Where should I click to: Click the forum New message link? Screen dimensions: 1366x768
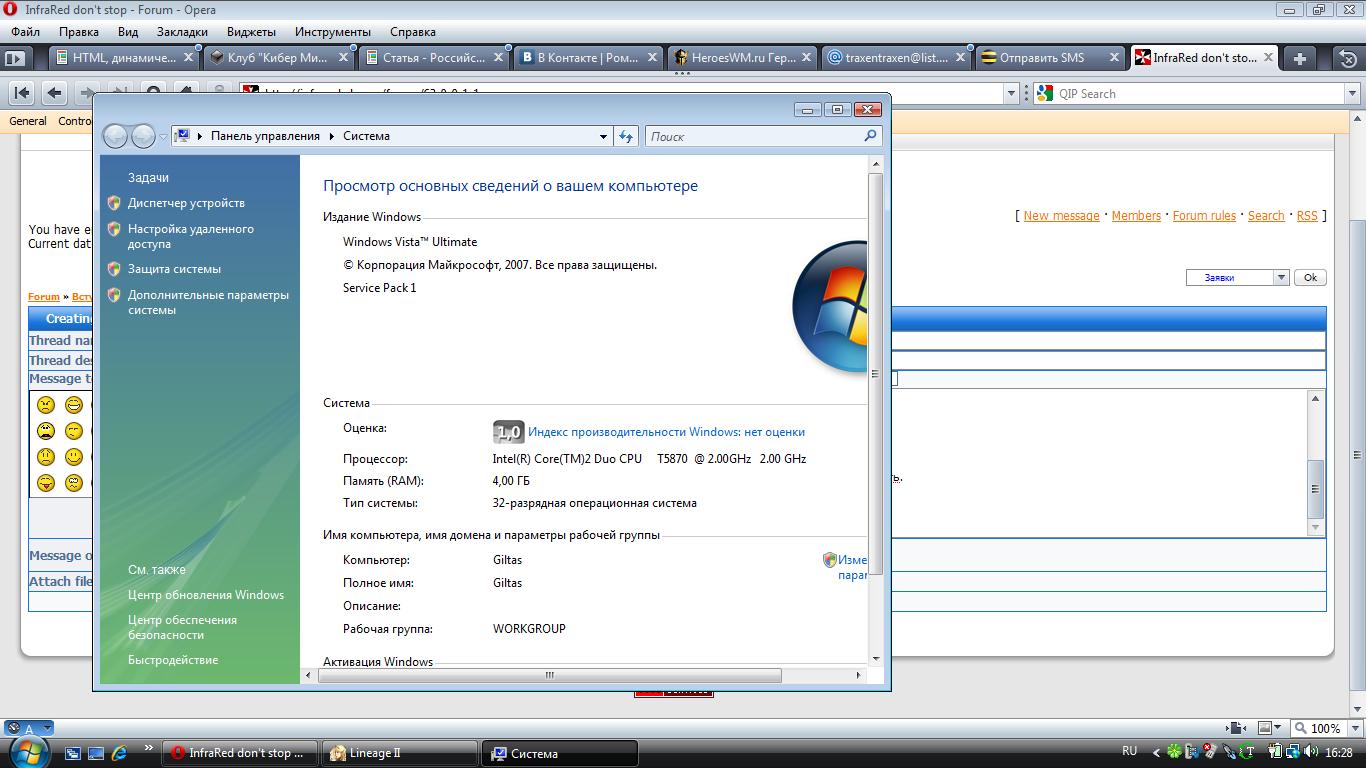pos(1061,216)
